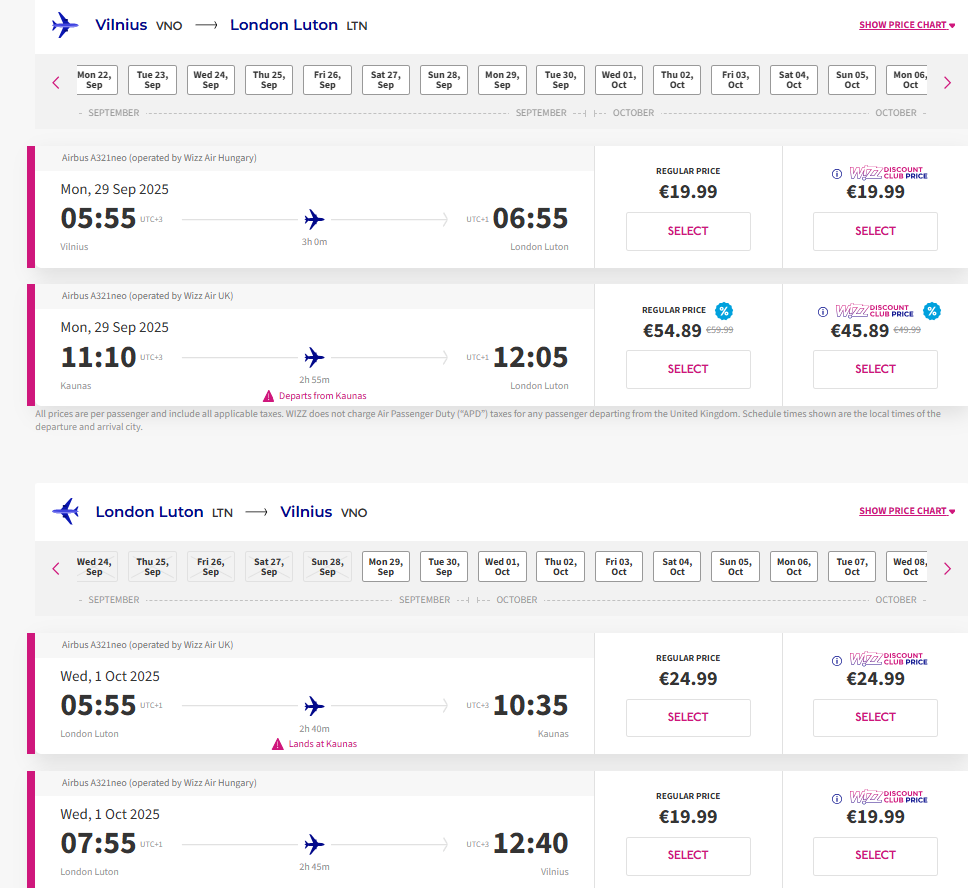Click the regular price percent discount badge €54.89
968x888 pixels.
click(724, 311)
